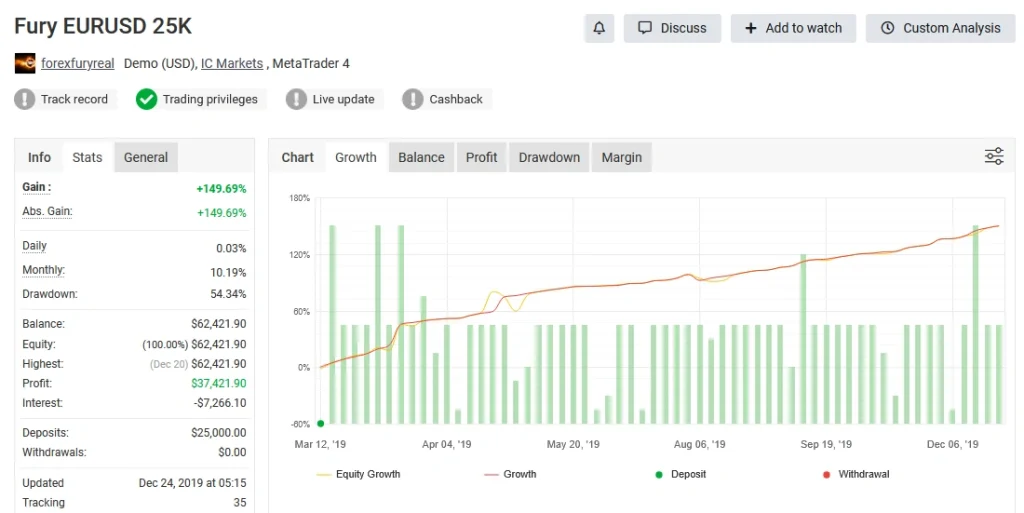The image size is (1024, 513).
Task: Toggle Equity Growth legend series
Action: click(359, 474)
